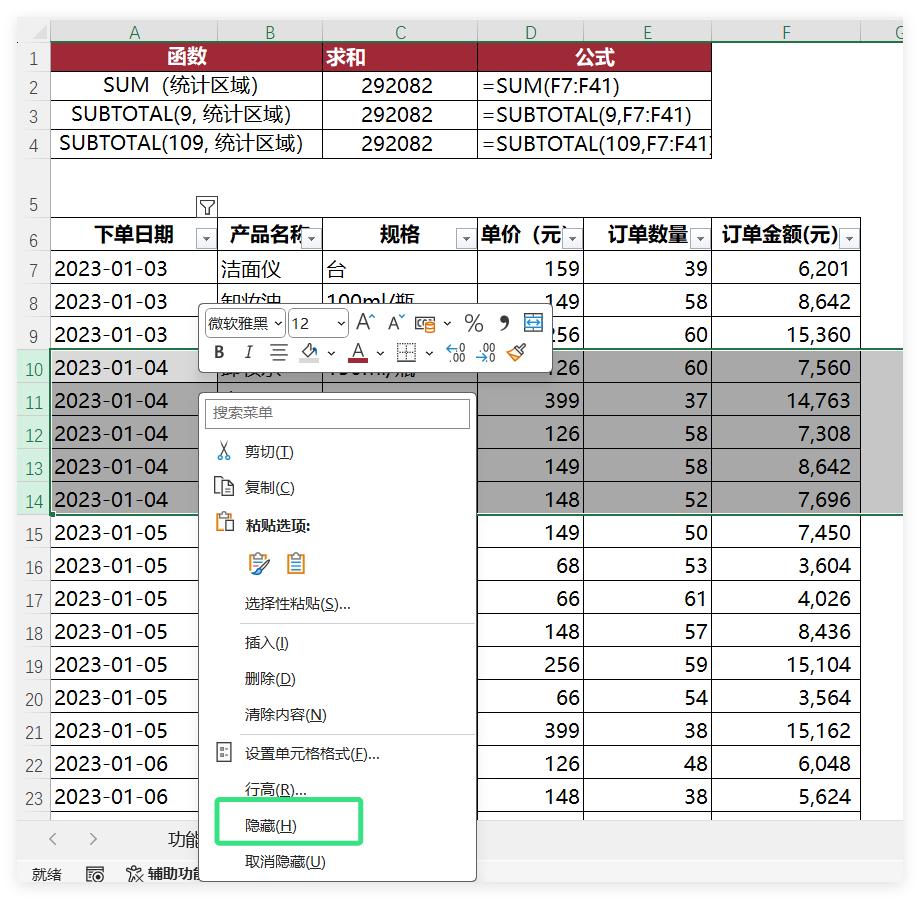Apply borders from mini toolbar
920x899 pixels.
point(406,353)
